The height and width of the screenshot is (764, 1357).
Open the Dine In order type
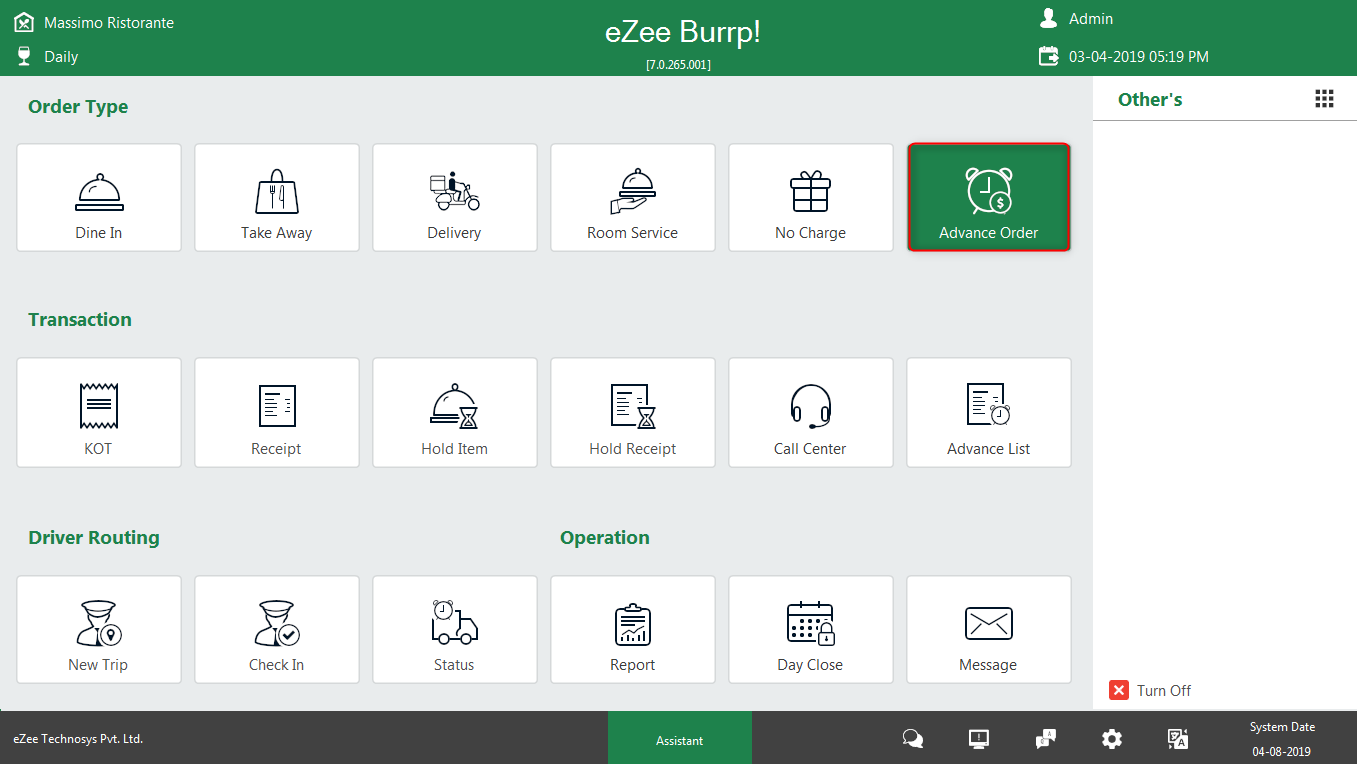(x=99, y=197)
